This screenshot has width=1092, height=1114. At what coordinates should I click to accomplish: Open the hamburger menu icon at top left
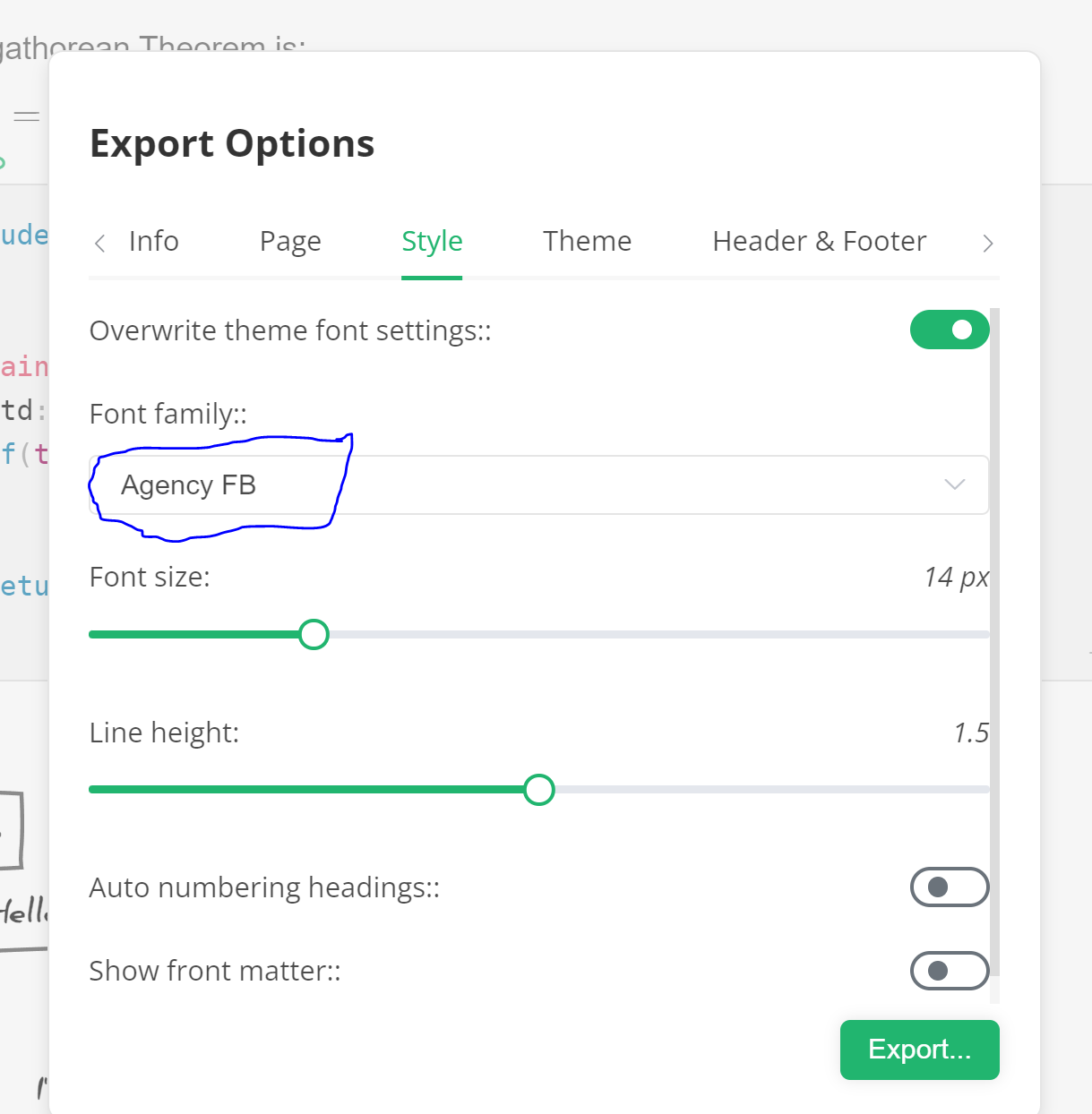click(26, 116)
